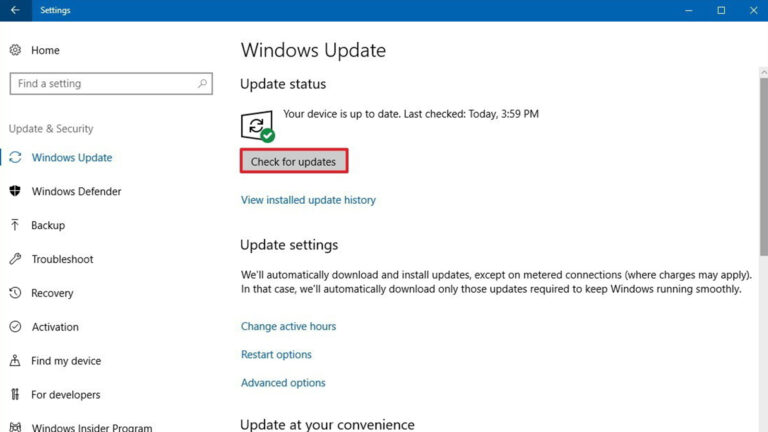Click the Find my device person icon

click(15, 360)
